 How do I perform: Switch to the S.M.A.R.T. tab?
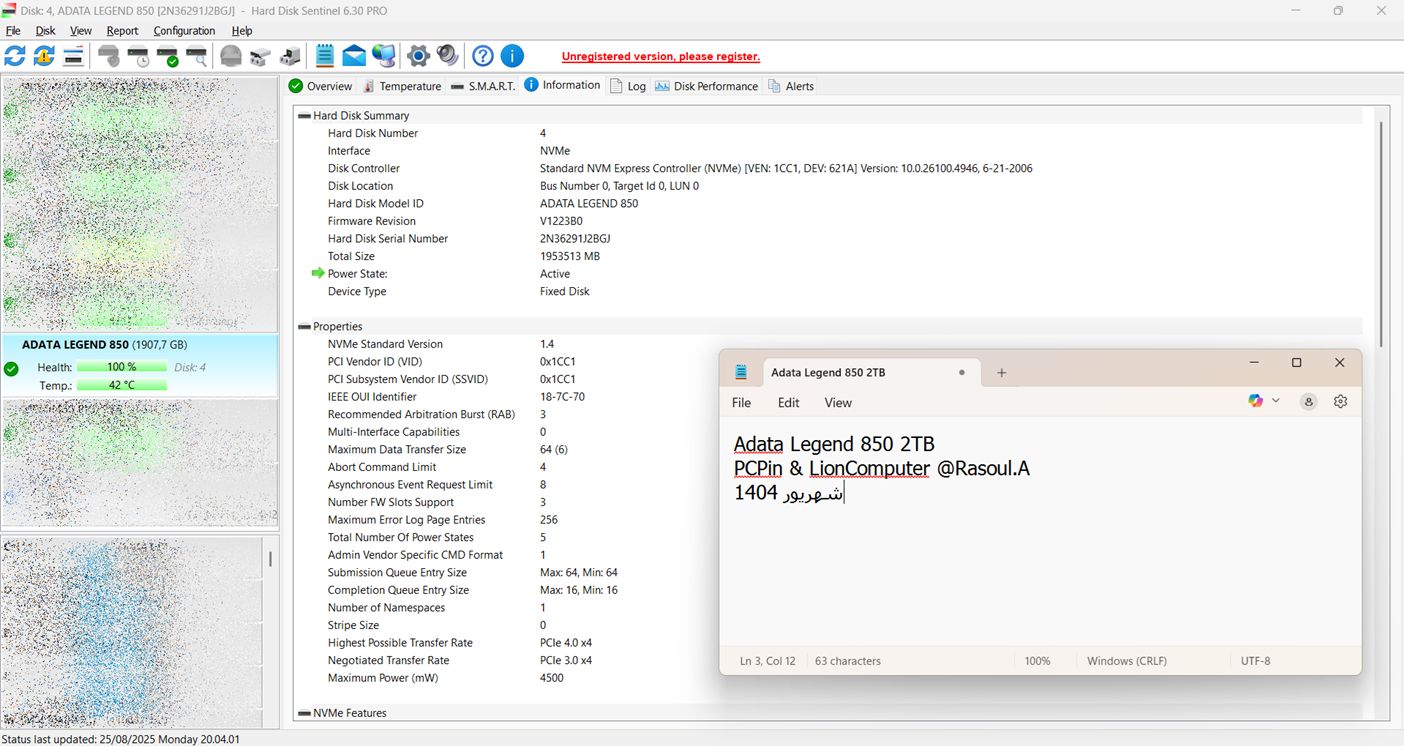point(483,86)
